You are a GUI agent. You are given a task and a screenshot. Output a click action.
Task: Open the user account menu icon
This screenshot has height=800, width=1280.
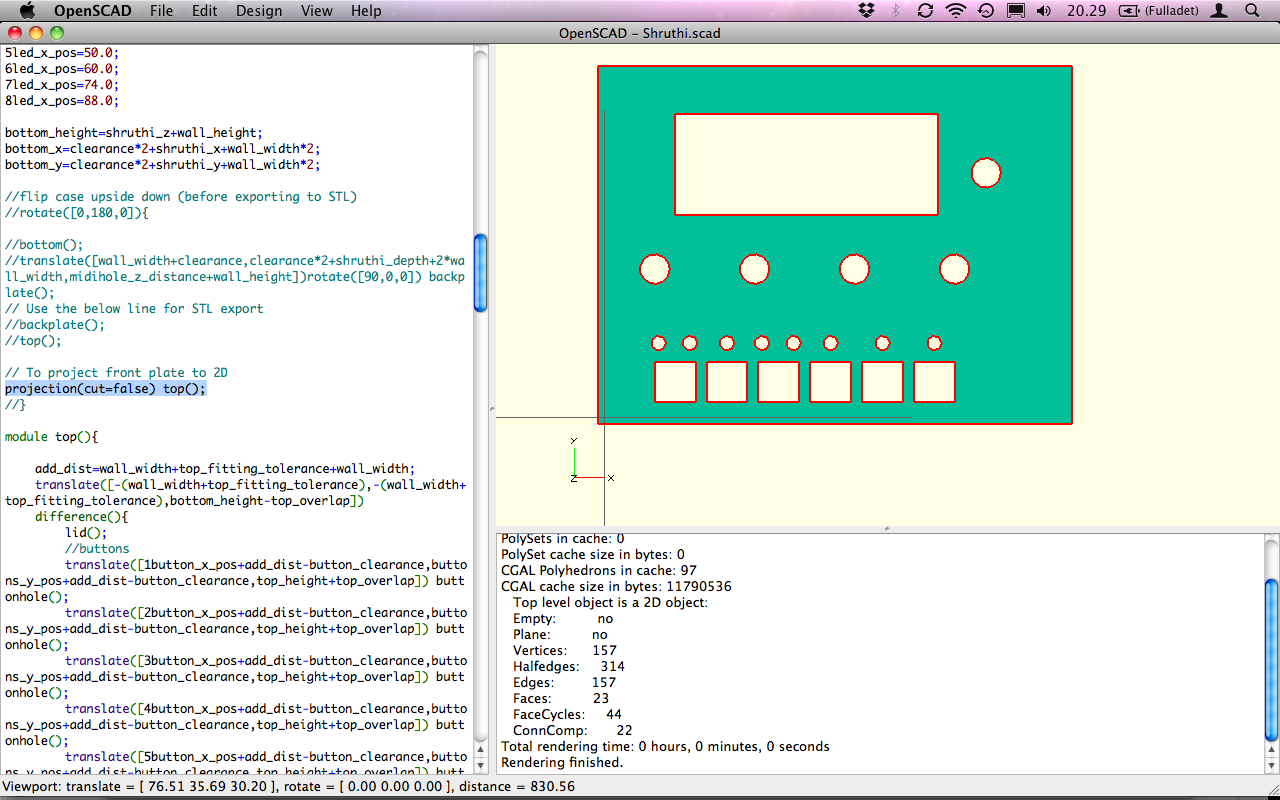(x=1219, y=11)
